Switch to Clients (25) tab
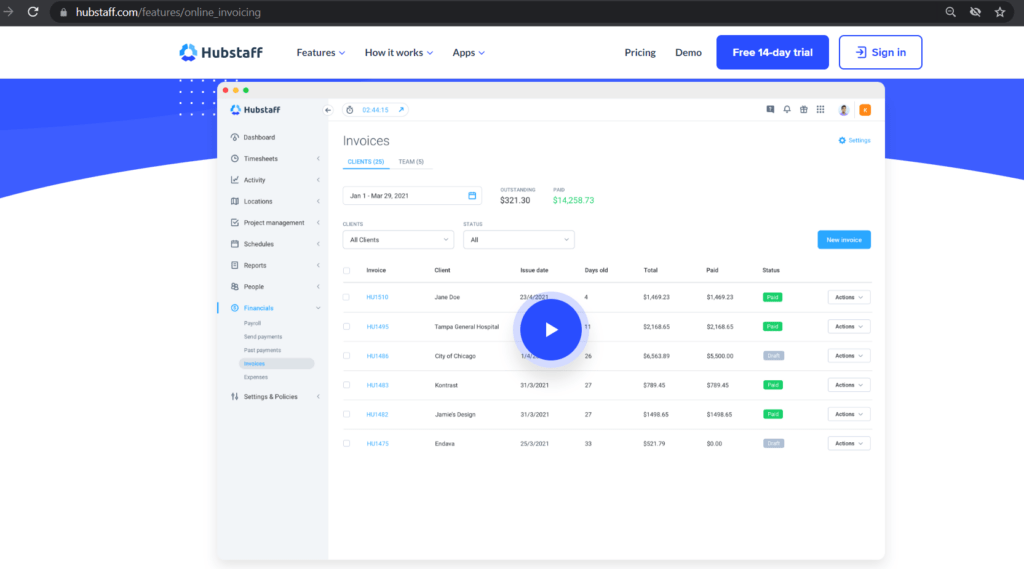 [366, 161]
